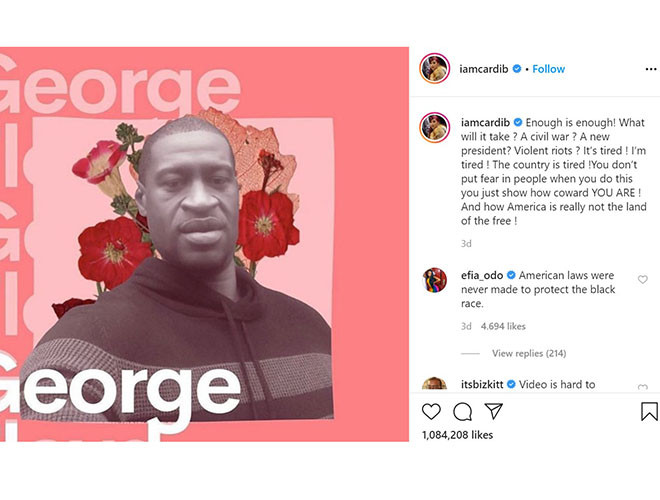The width and height of the screenshot is (660, 500).
Task: Like efia_odo's comment heart
Action: pos(642,279)
